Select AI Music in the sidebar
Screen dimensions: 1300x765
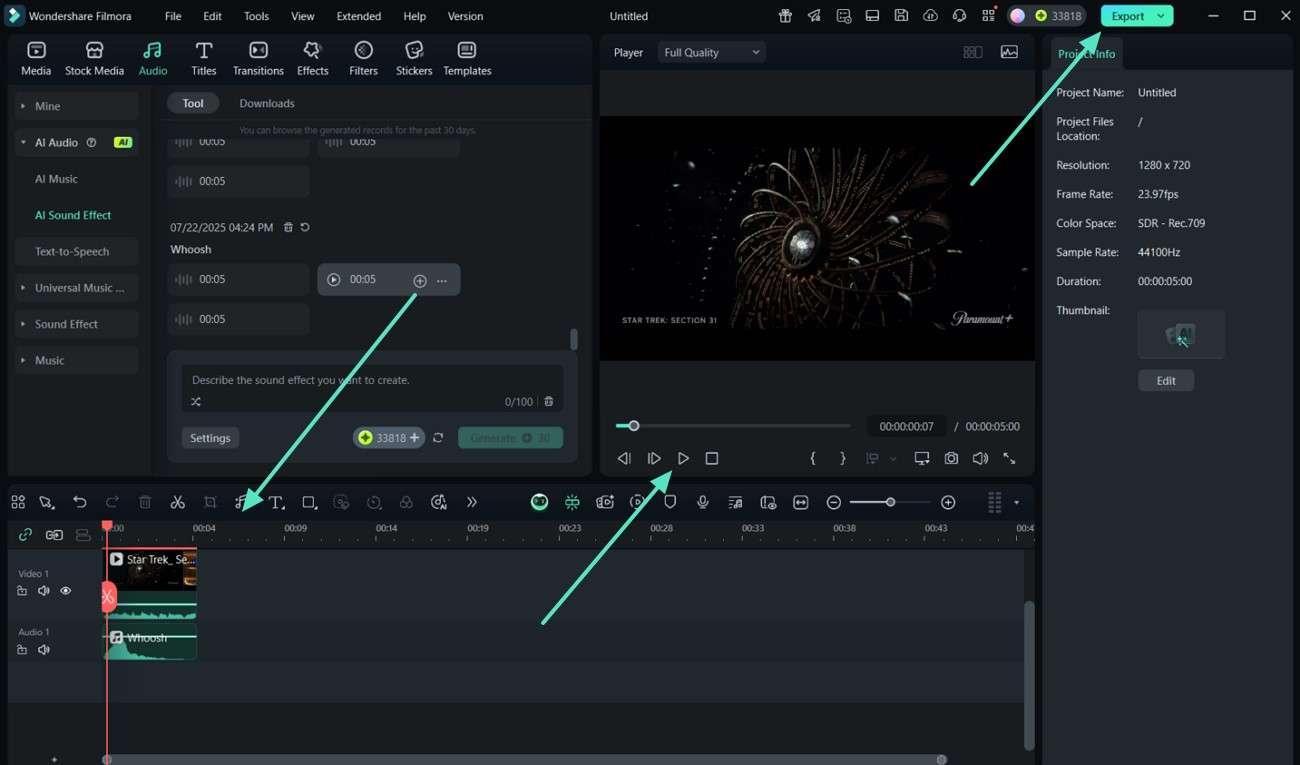(x=56, y=179)
